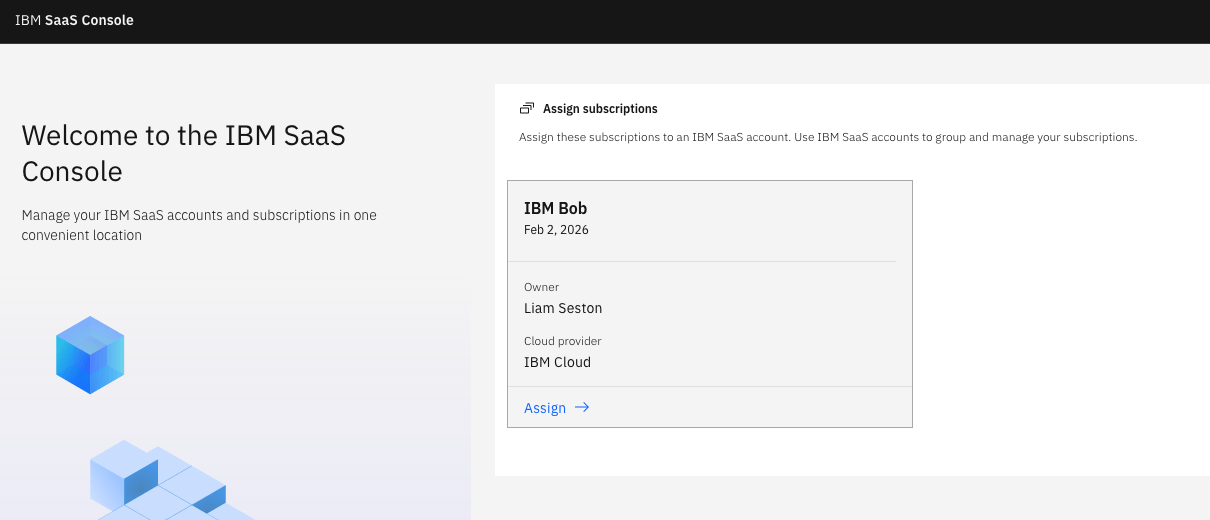Select the owner name Liam Seston
The width and height of the screenshot is (1210, 520).
(563, 308)
